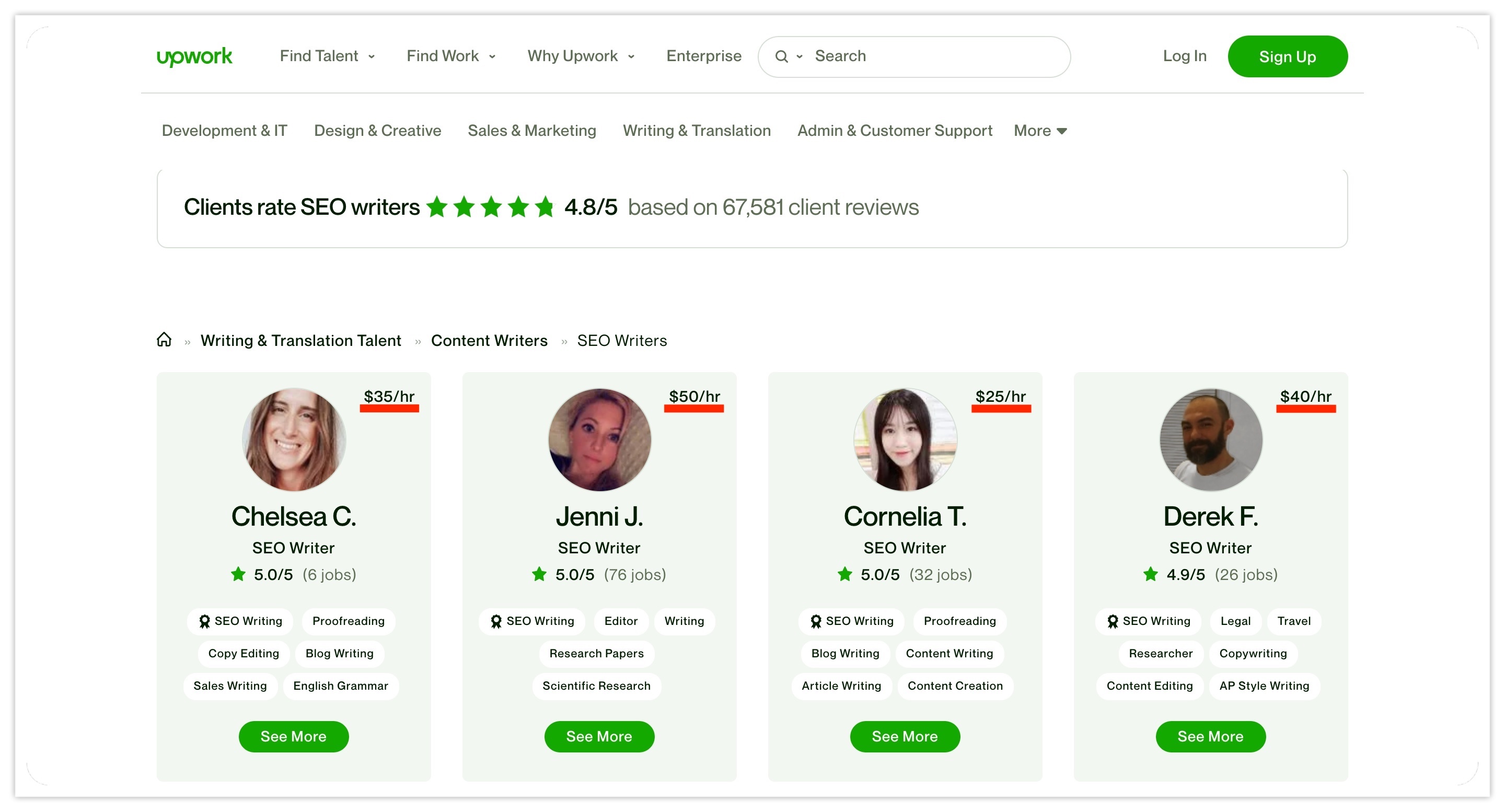Click Jenni J.'s profile photo
This screenshot has height=812, width=1505.
(x=599, y=440)
